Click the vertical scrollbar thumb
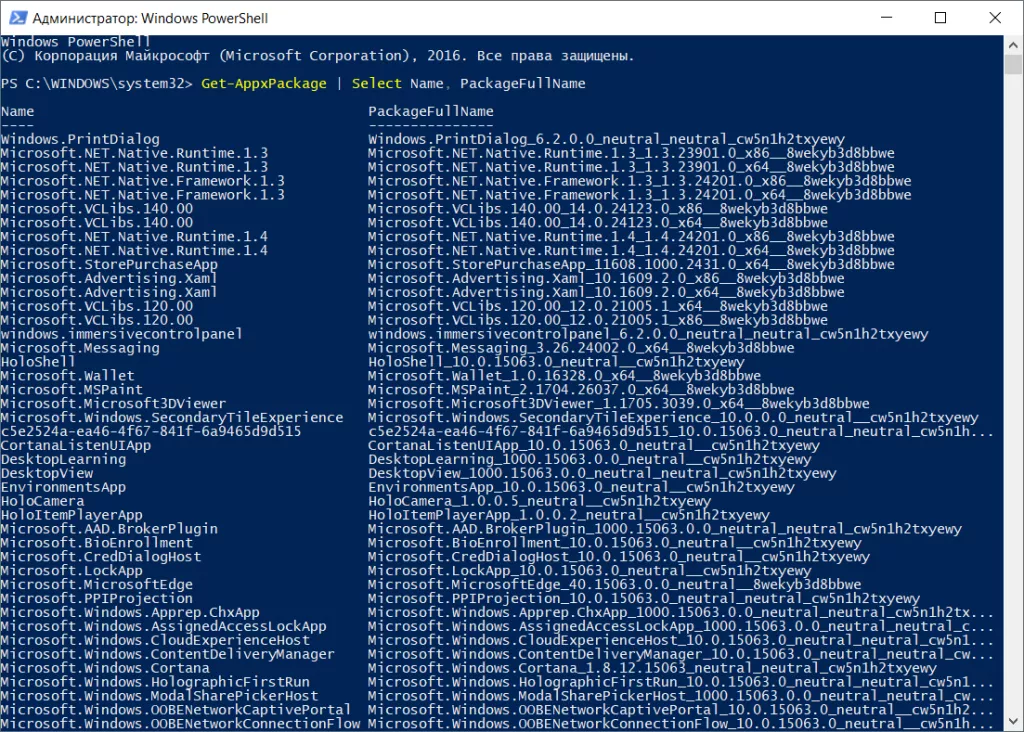Image resolution: width=1024 pixels, height=732 pixels. [x=1013, y=64]
